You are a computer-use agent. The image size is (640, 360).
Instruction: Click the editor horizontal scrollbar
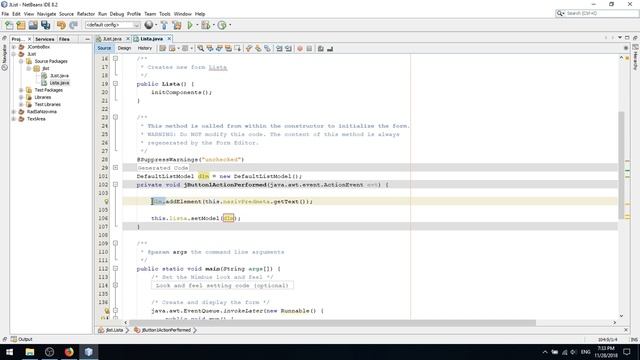(x=332, y=322)
